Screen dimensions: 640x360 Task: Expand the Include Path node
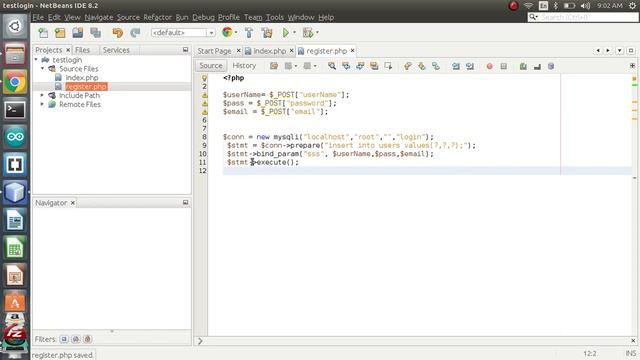42,95
